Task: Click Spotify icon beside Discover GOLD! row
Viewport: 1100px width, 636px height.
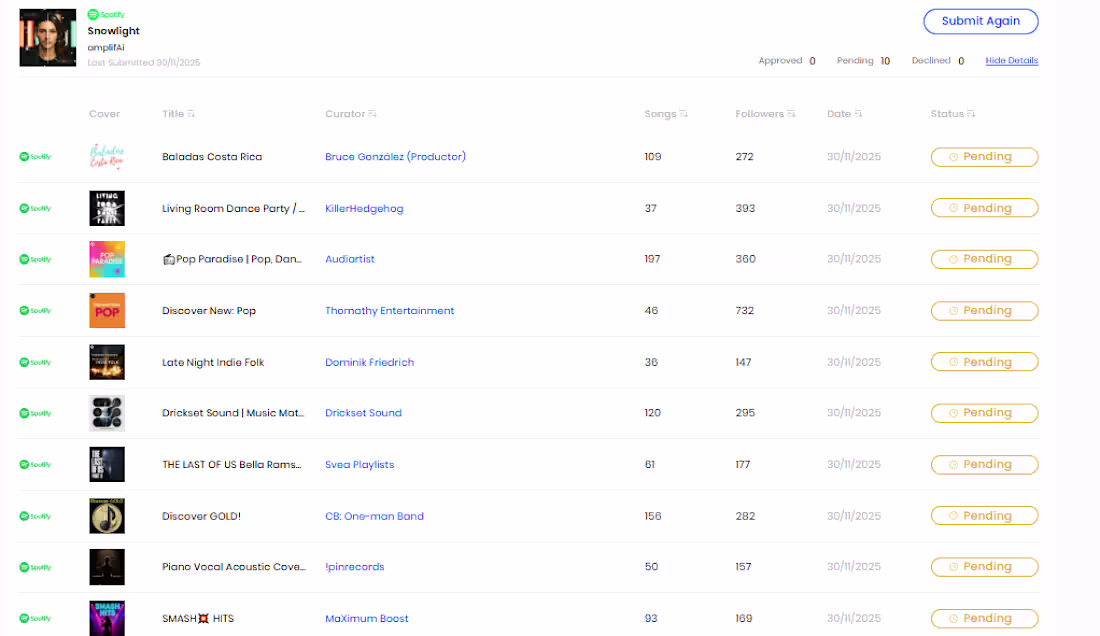Action: 35,516
